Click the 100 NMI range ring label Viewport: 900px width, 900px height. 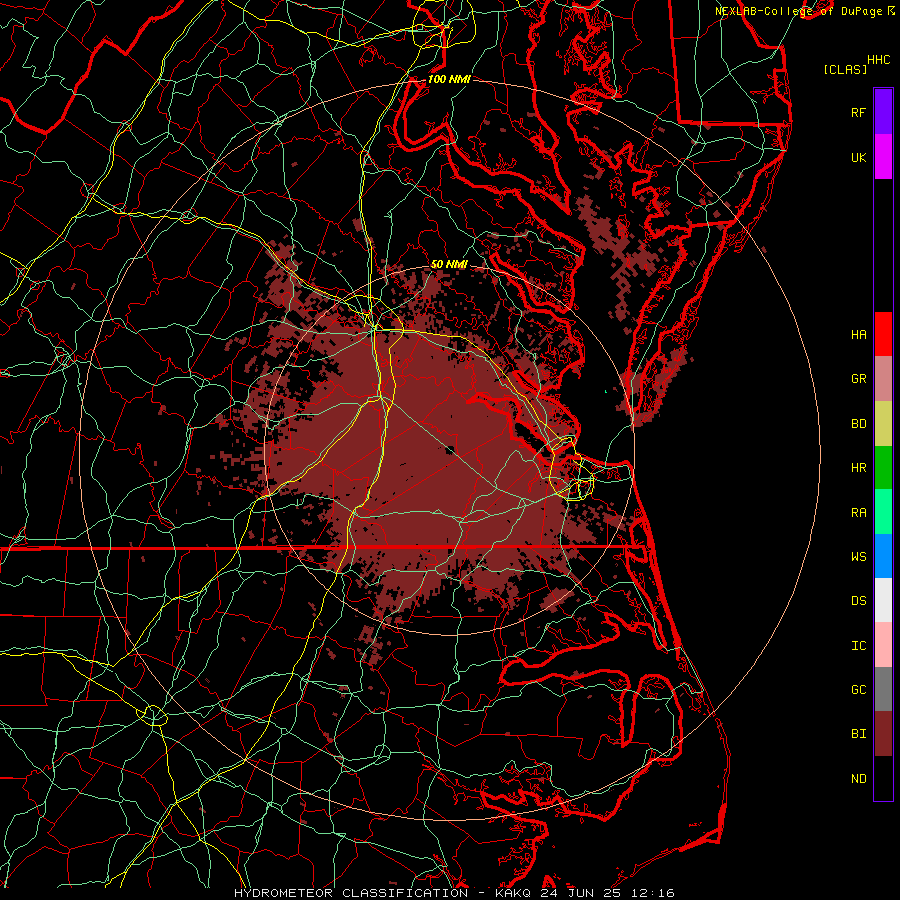449,79
